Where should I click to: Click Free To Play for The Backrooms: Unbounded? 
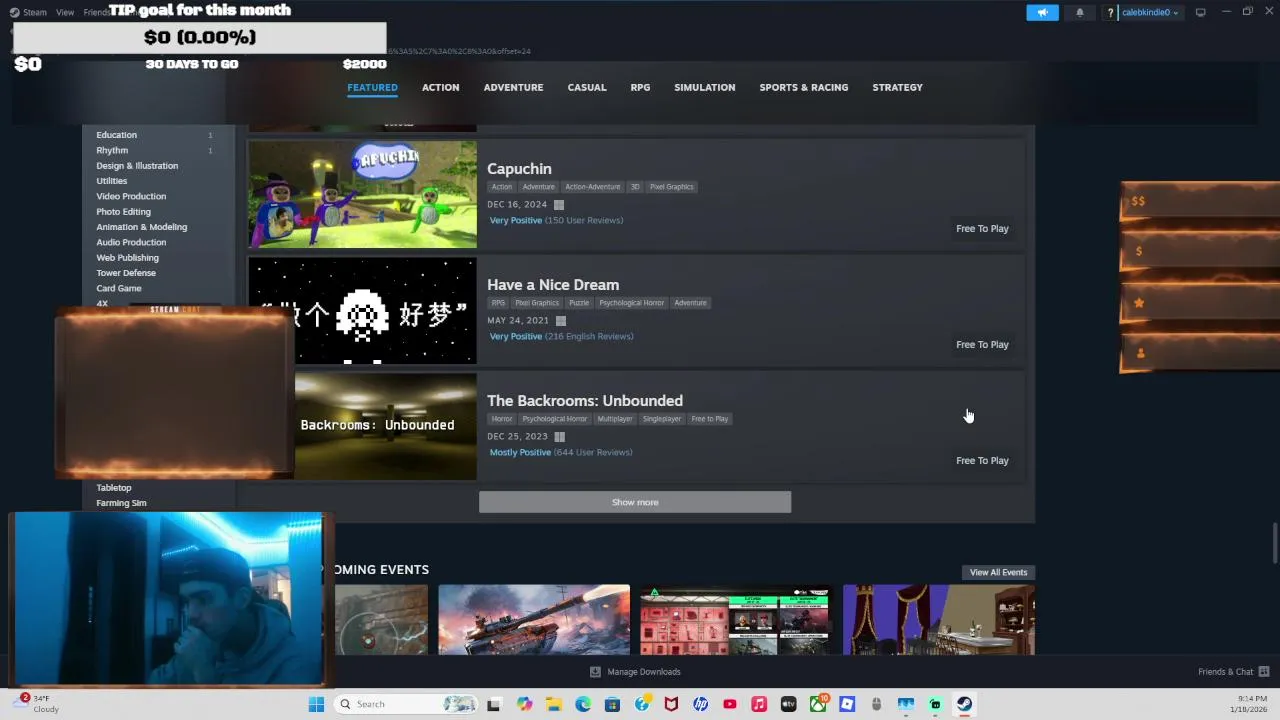coord(982,461)
